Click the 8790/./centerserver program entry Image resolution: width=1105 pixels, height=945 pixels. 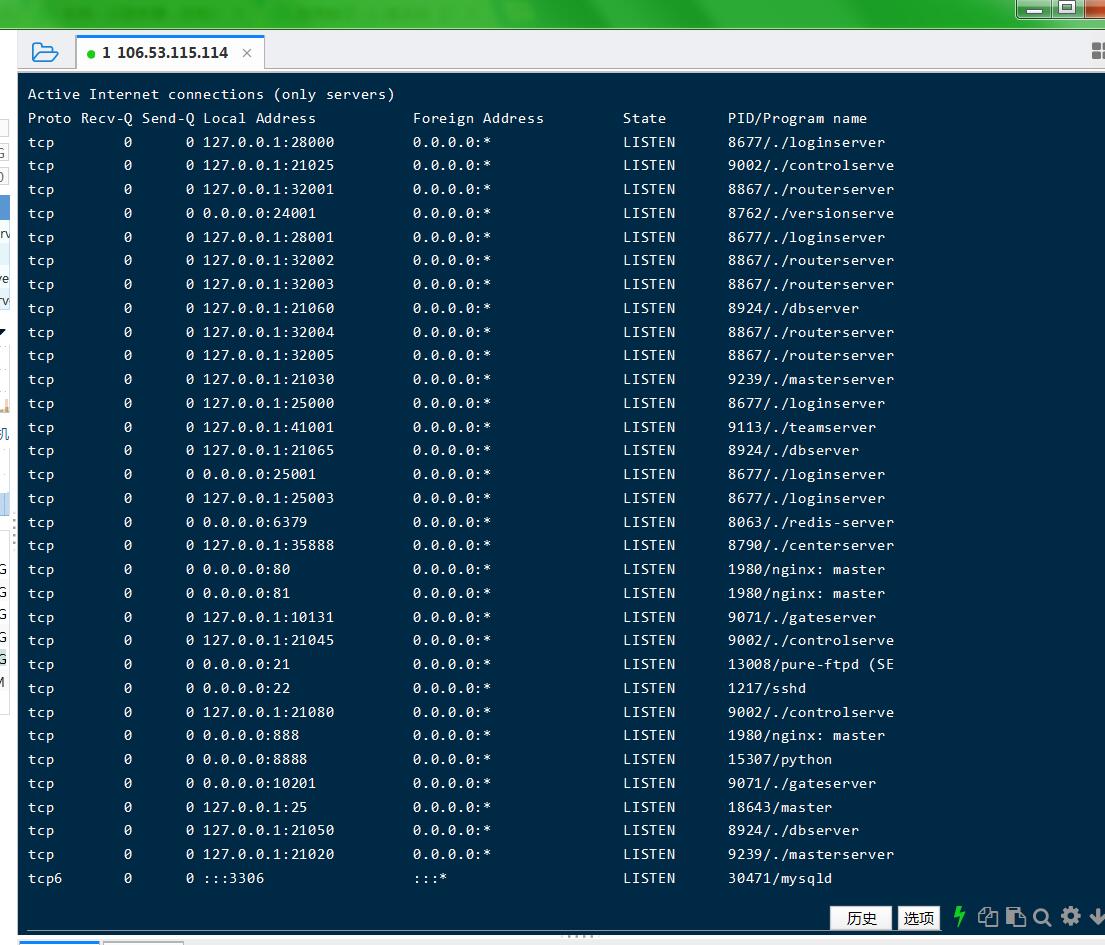(x=810, y=545)
